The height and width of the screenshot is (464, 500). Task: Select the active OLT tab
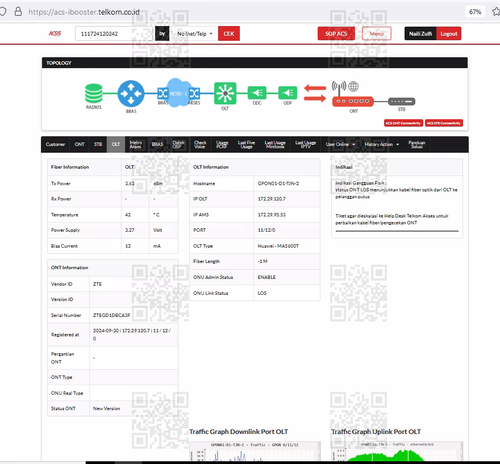(116, 144)
